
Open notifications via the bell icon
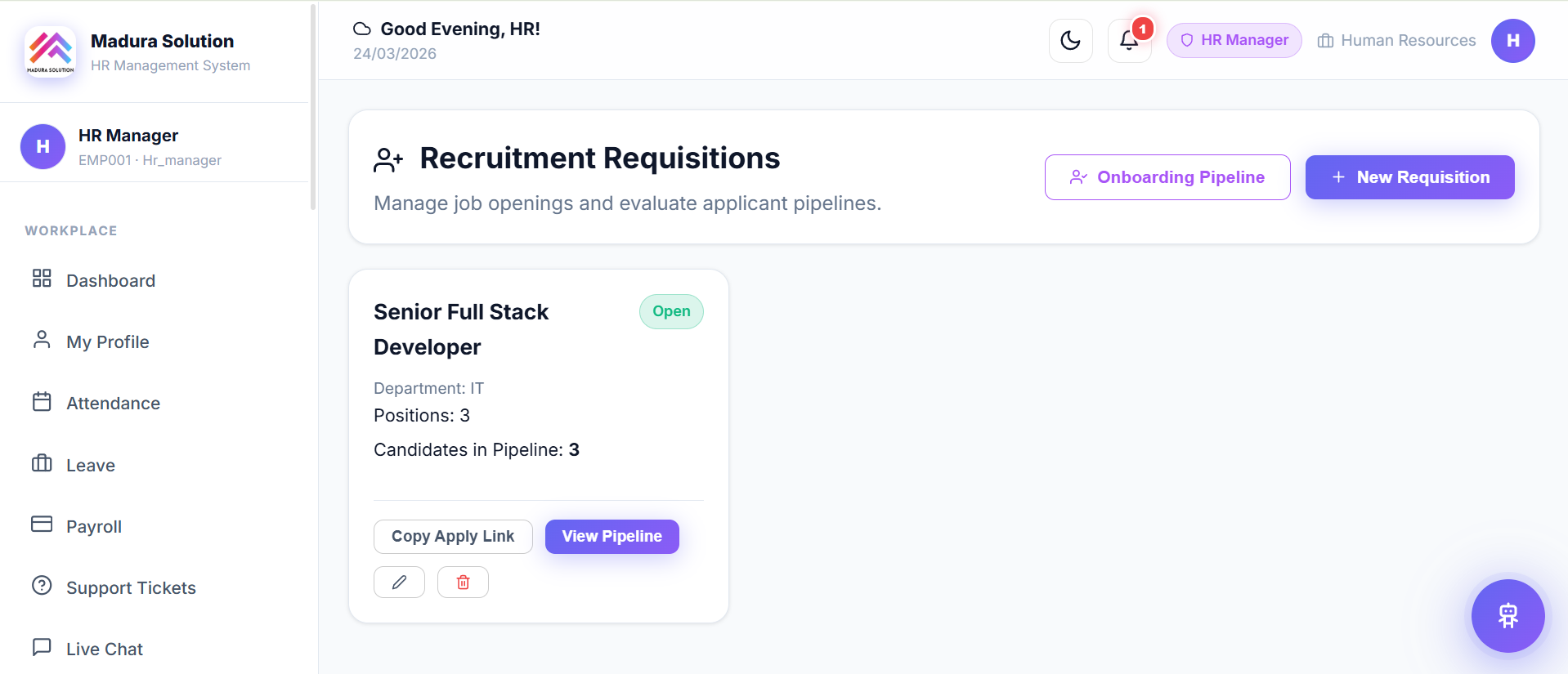click(1129, 40)
